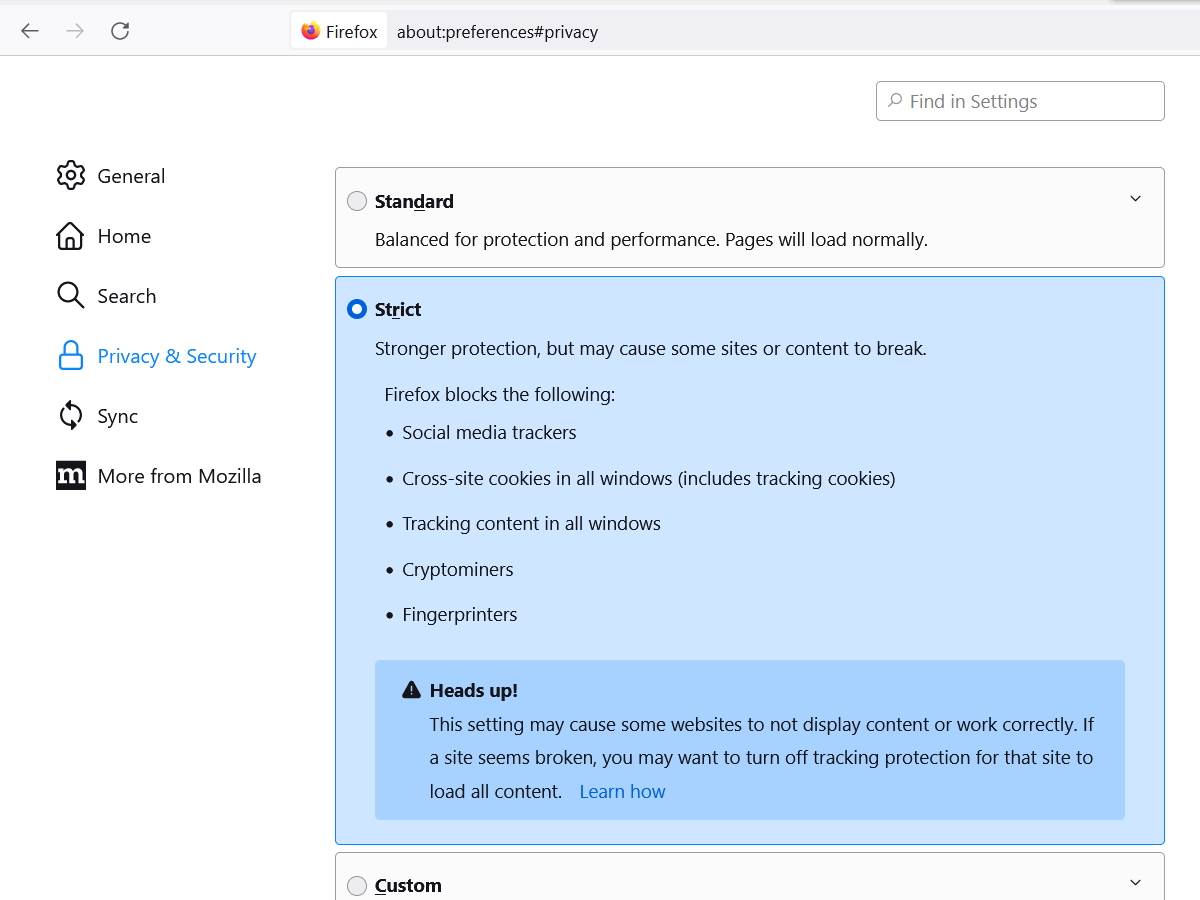Click the Firefox logo in address bar

(x=311, y=31)
